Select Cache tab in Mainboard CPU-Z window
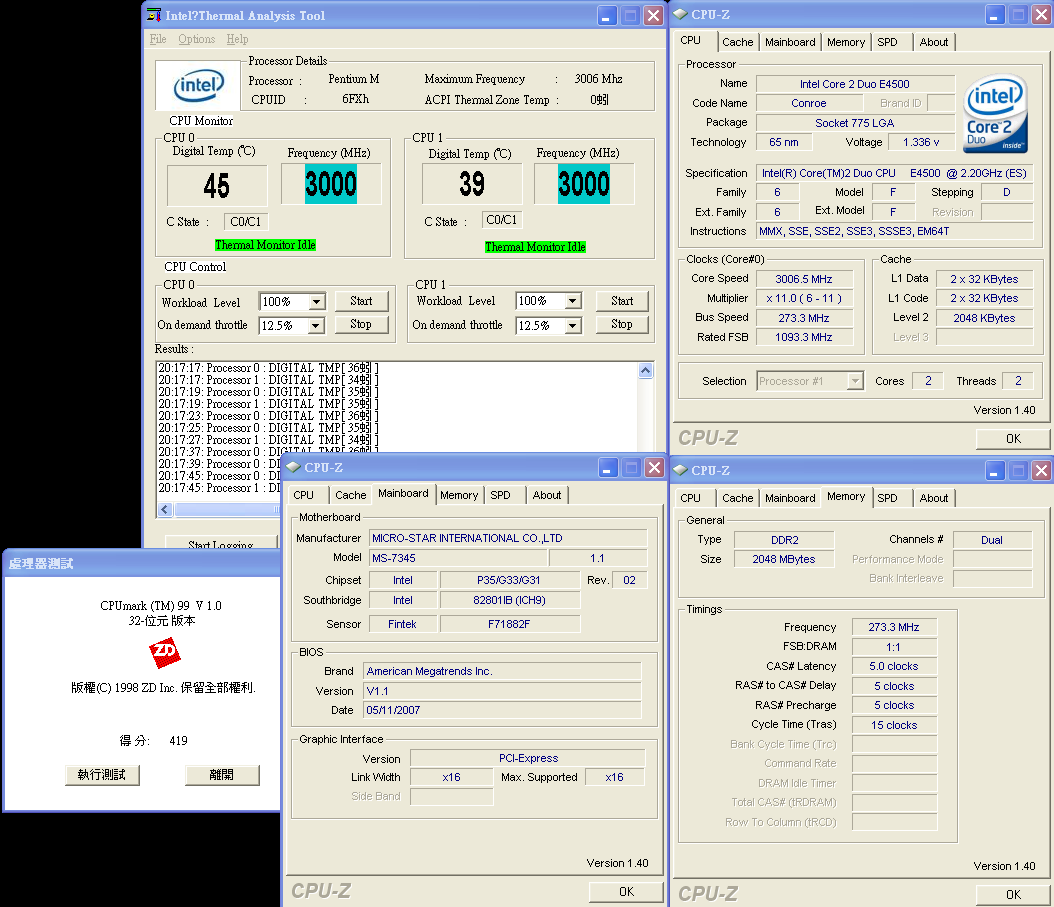This screenshot has height=907, width=1054. point(350,496)
